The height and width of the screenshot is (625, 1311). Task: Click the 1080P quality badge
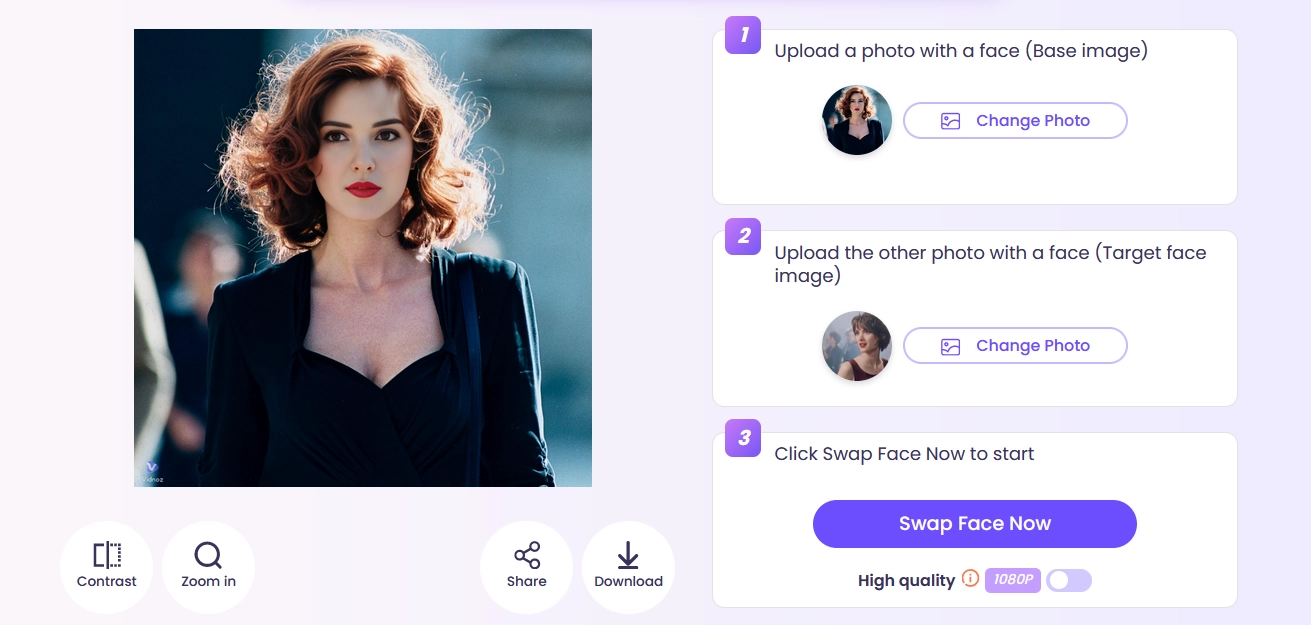1012,580
